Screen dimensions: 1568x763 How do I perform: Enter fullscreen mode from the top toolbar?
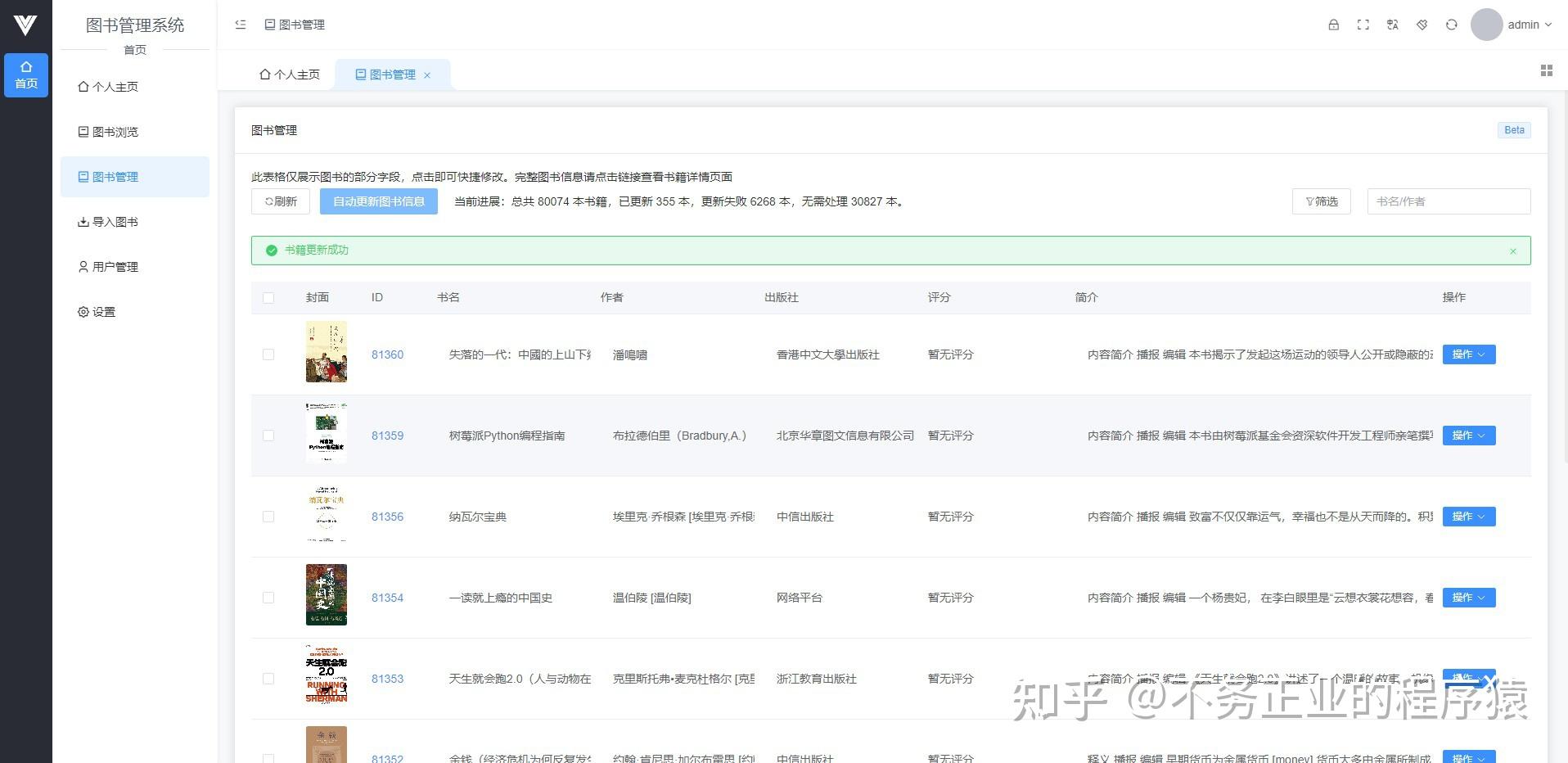click(x=1363, y=25)
